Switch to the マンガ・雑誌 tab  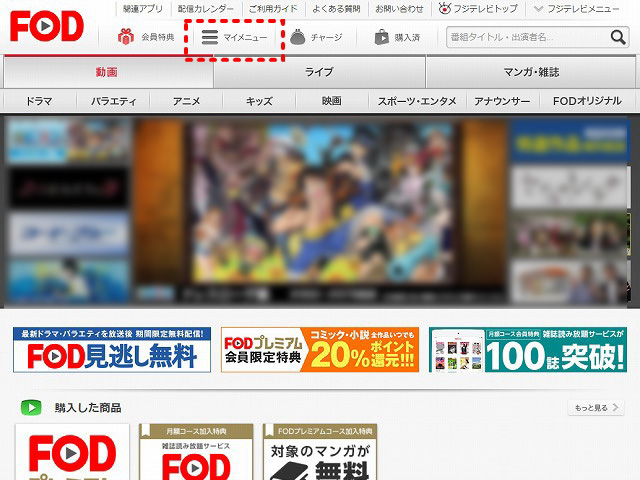click(531, 72)
